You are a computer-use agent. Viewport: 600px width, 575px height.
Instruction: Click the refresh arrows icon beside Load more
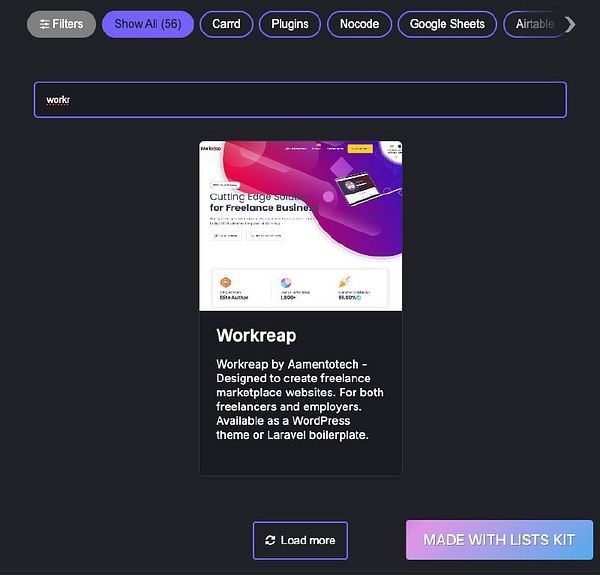[x=270, y=540]
